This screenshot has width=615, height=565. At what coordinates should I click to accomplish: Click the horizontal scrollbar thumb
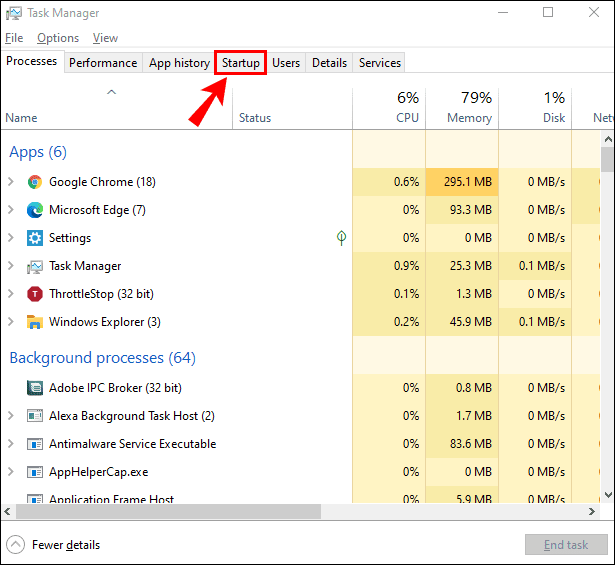(x=168, y=511)
